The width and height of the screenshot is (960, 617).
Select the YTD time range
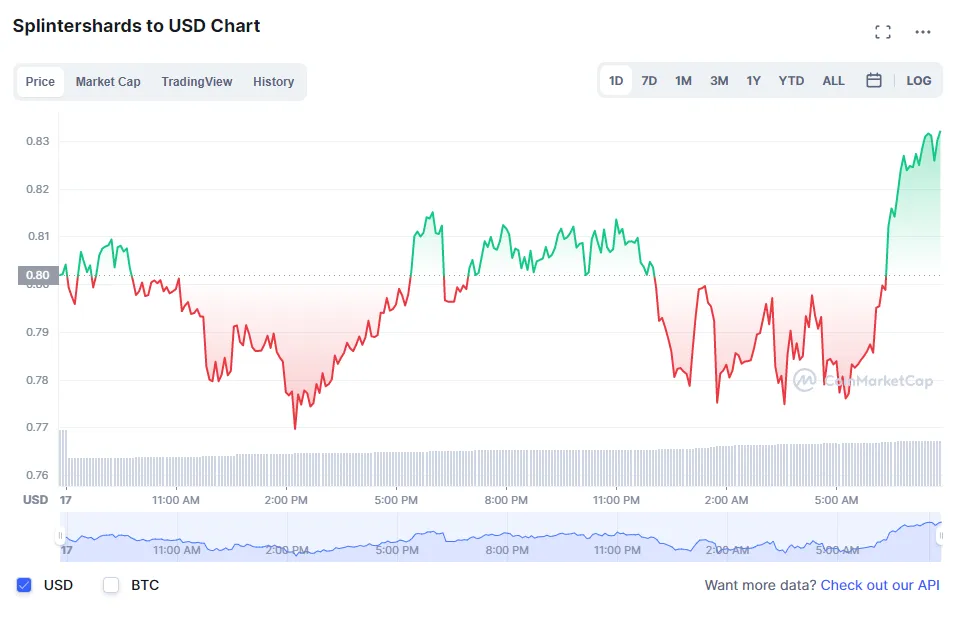click(791, 81)
